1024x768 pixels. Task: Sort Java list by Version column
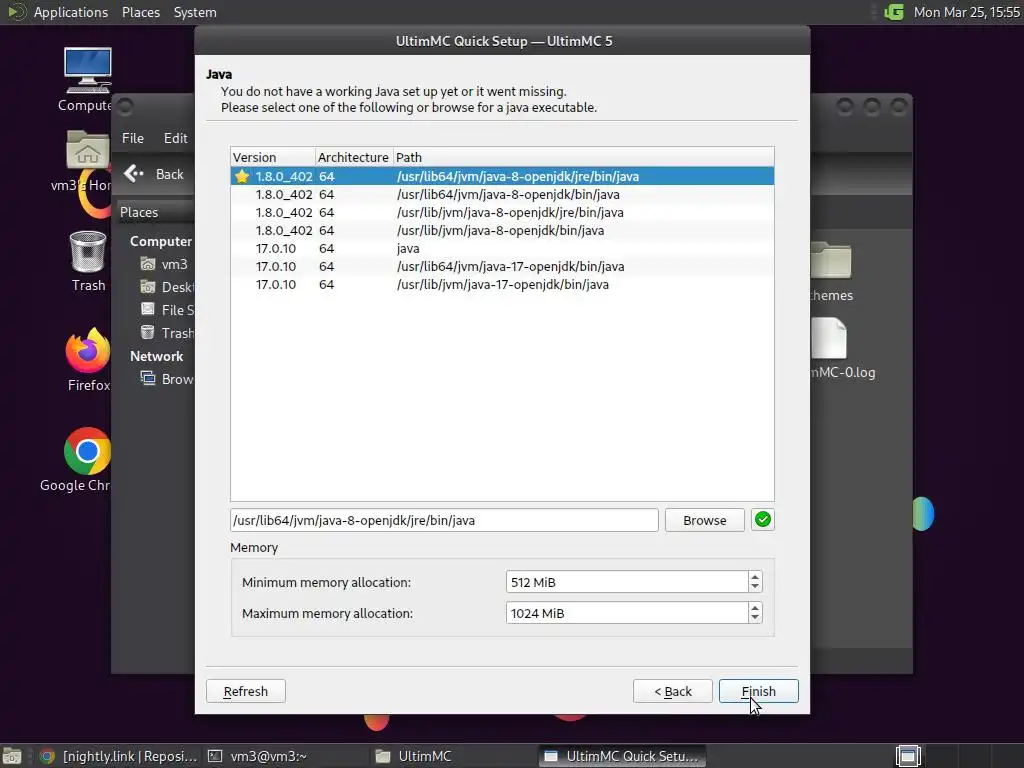pos(272,157)
